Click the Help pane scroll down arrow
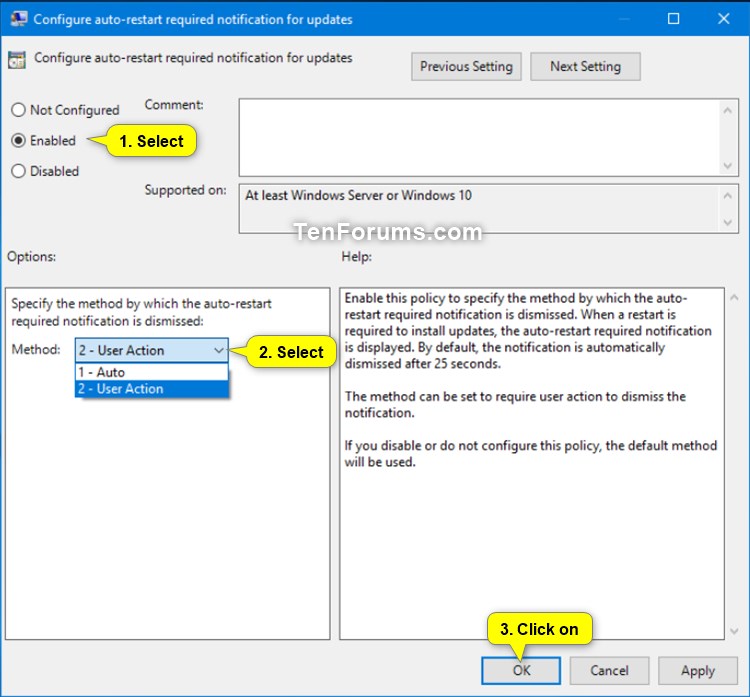This screenshot has width=750, height=697. [x=734, y=631]
